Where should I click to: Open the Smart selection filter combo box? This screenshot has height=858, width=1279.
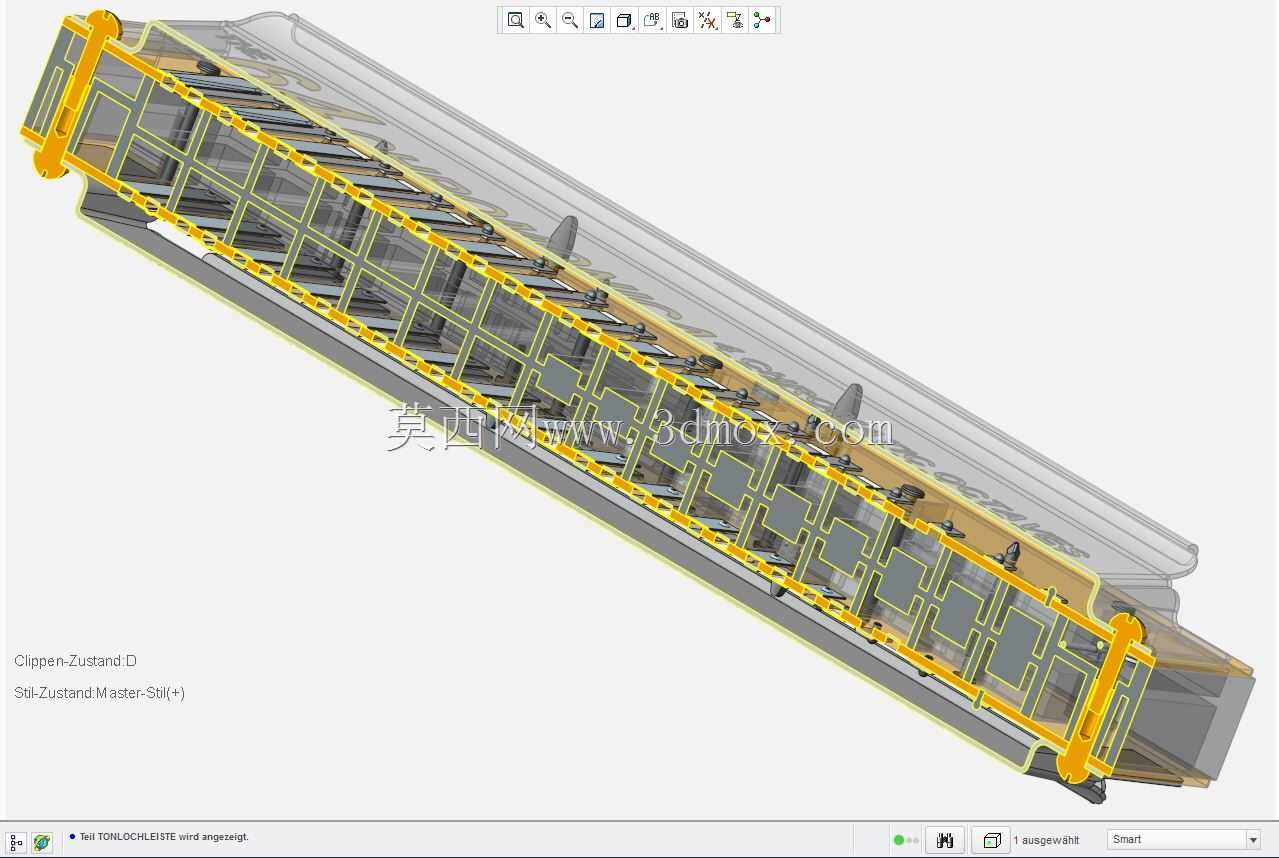pos(1183,839)
